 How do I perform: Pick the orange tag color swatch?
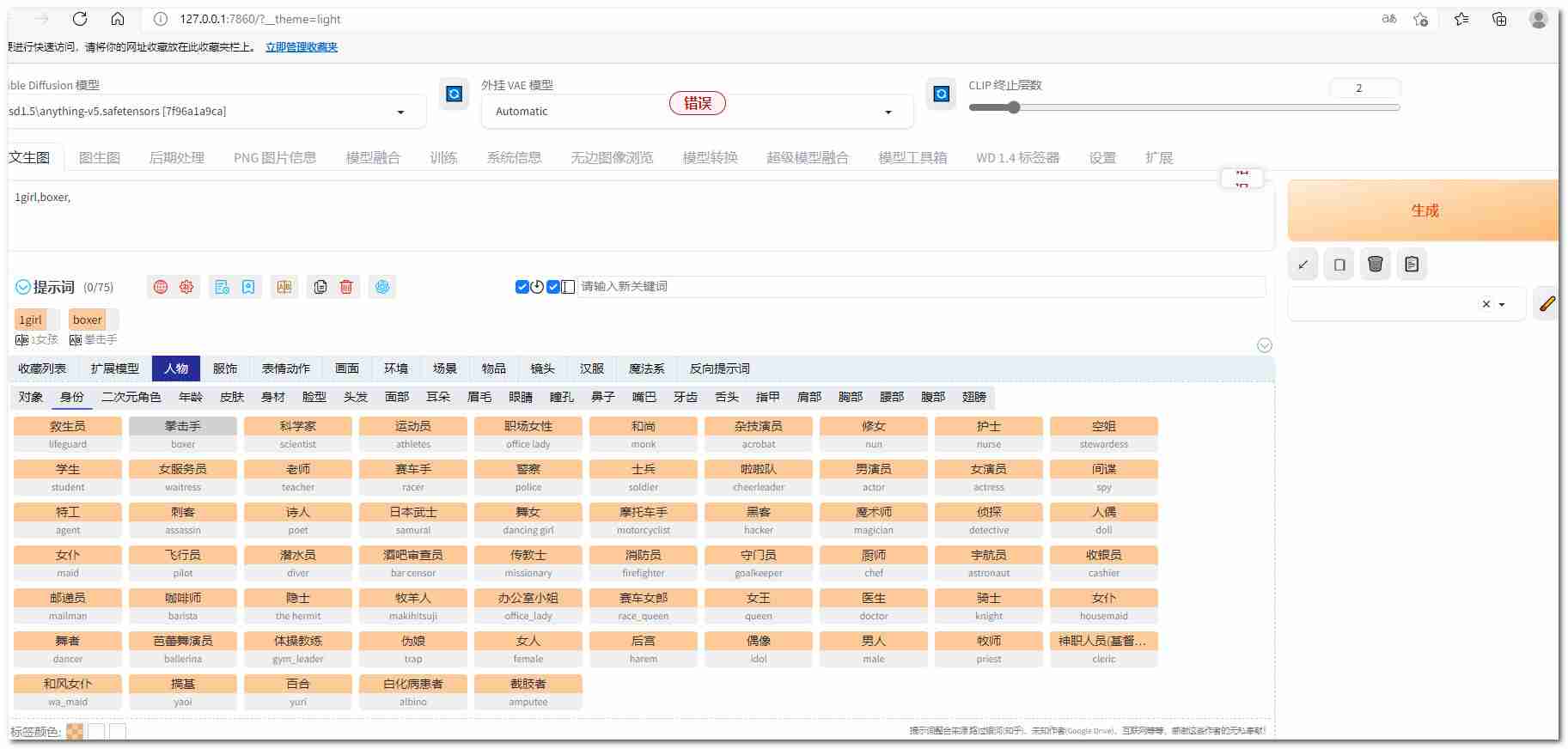click(x=75, y=732)
